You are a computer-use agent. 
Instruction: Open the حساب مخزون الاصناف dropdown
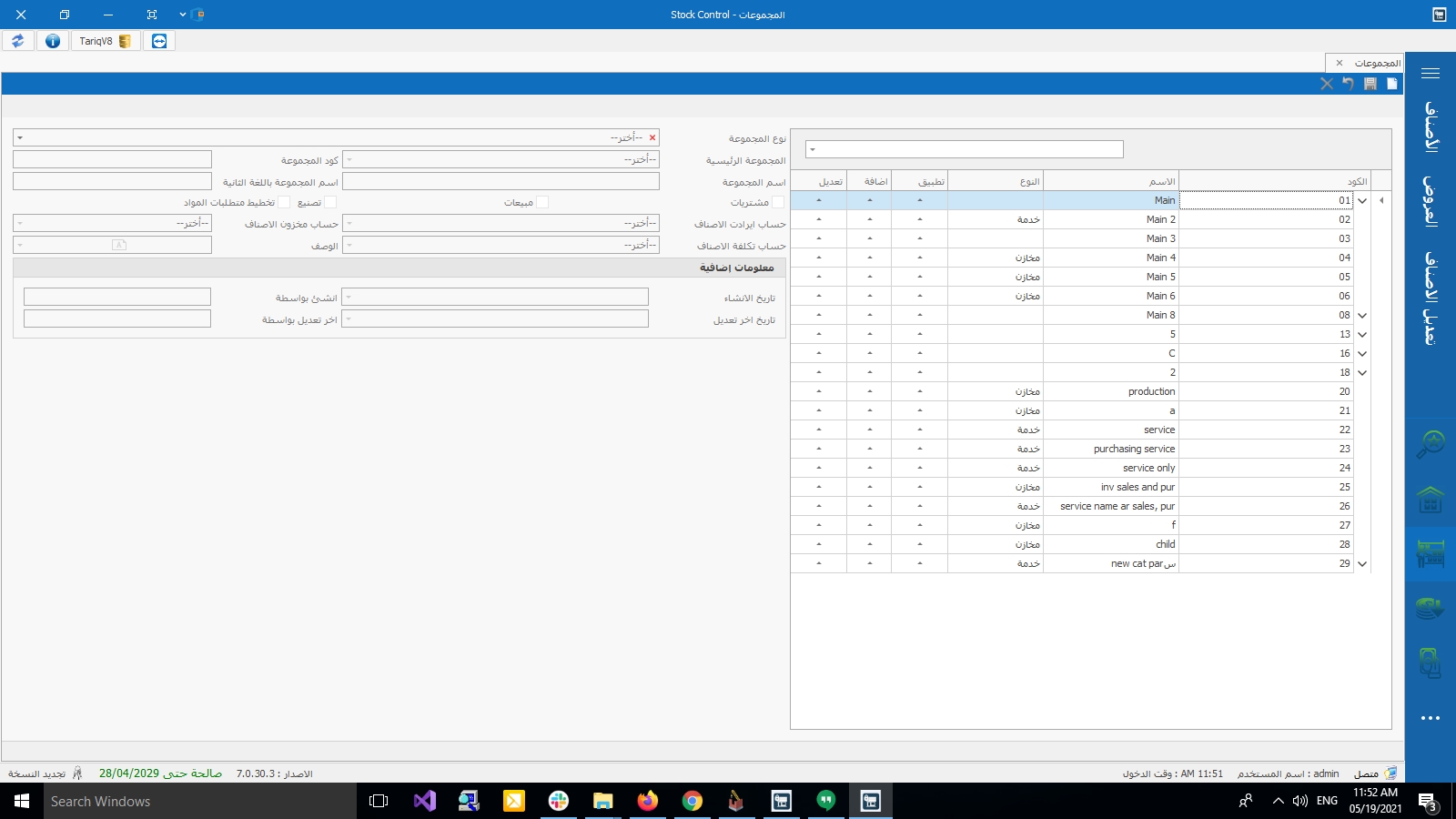[x=112, y=223]
